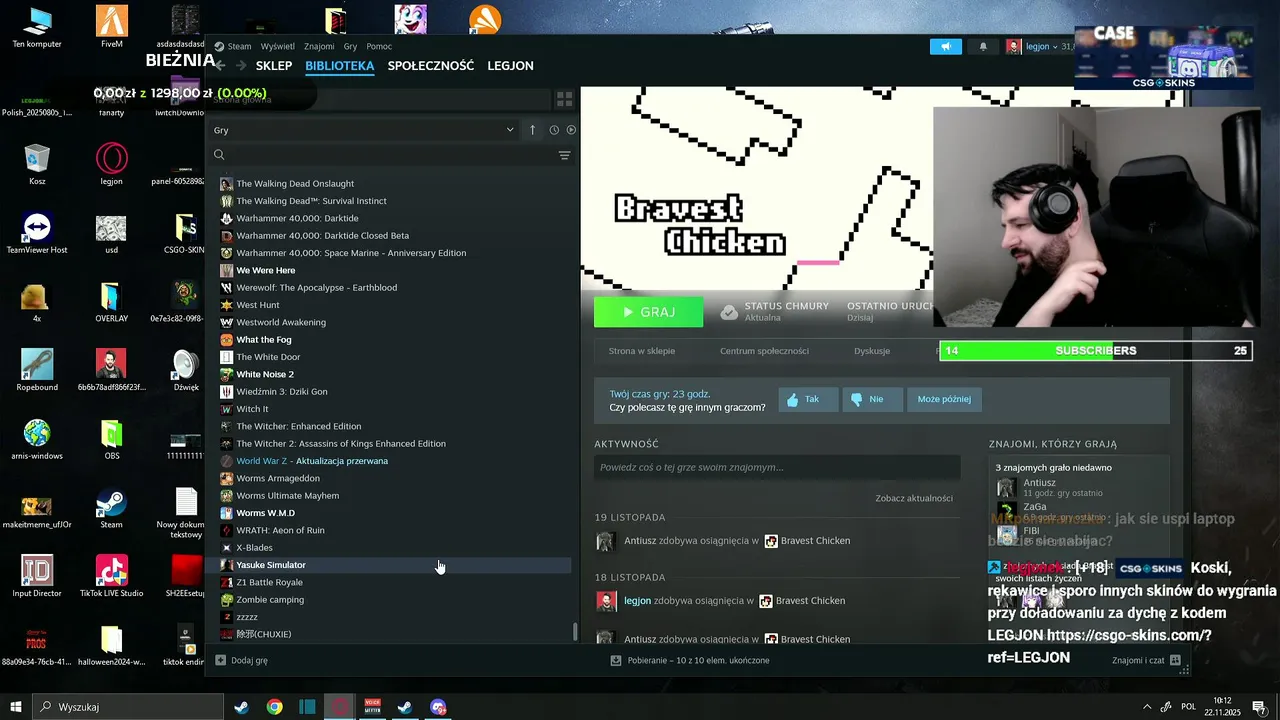Expand the Gry category dropdown
1280x720 pixels.
tap(362, 130)
